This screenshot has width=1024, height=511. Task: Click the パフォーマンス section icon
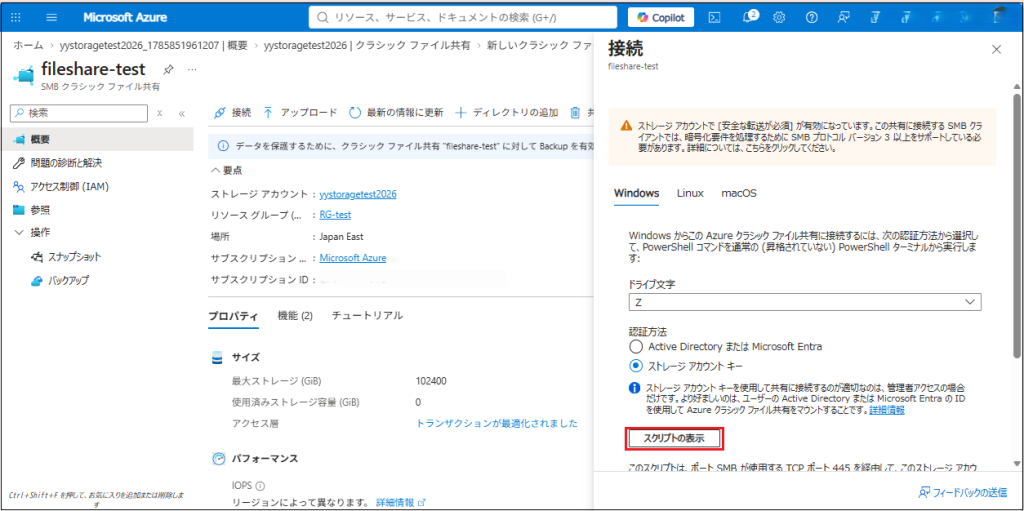218,458
